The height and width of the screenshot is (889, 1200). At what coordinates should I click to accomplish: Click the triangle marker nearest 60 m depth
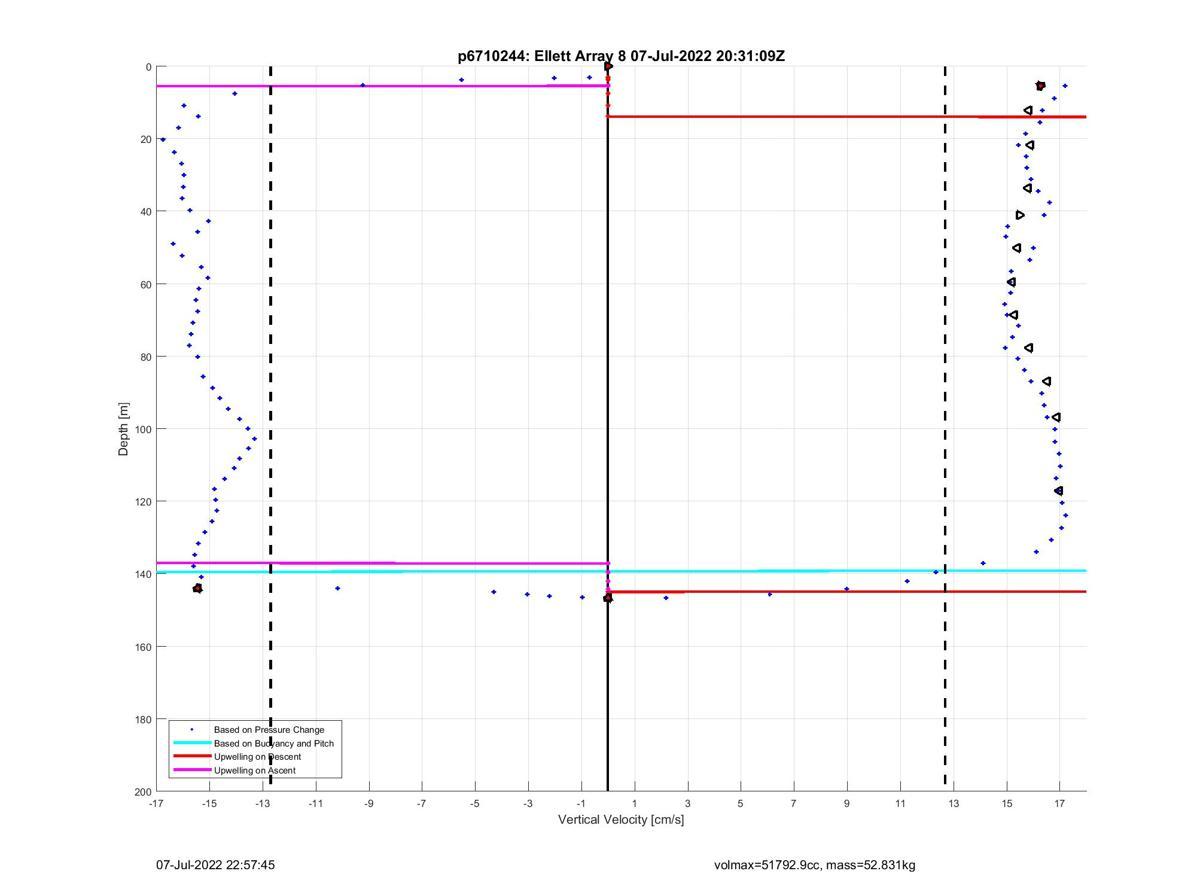(x=1011, y=282)
